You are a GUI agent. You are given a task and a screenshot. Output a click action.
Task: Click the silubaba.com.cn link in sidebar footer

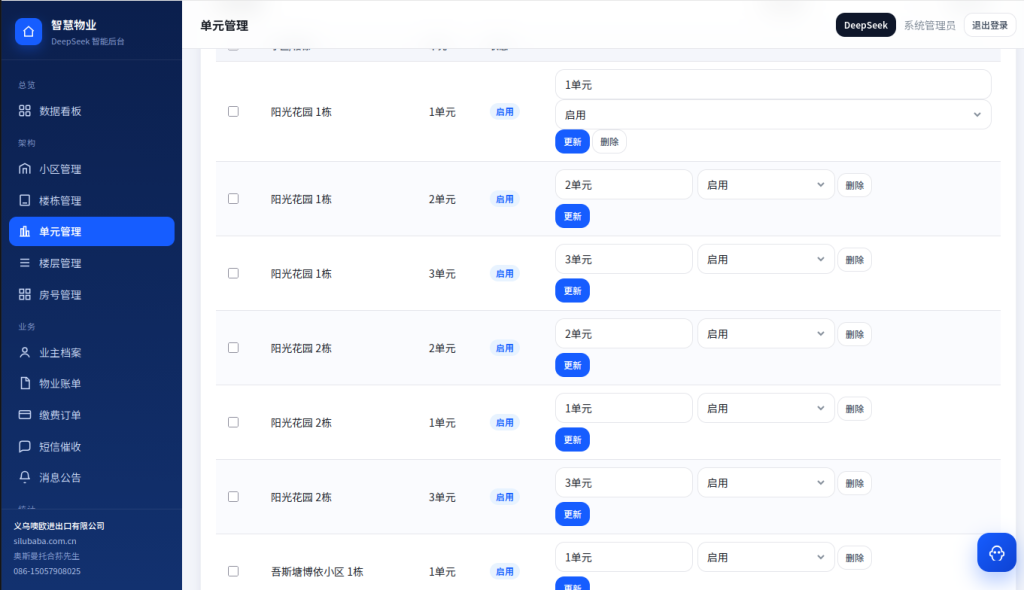pyautogui.click(x=45, y=541)
